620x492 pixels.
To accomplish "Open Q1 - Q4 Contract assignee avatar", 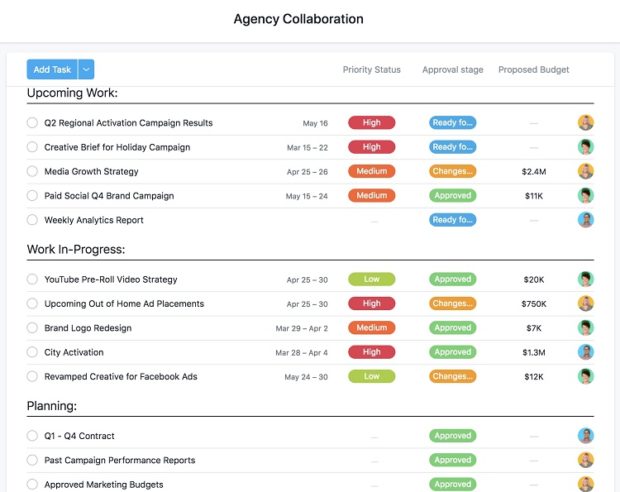I will (586, 436).
